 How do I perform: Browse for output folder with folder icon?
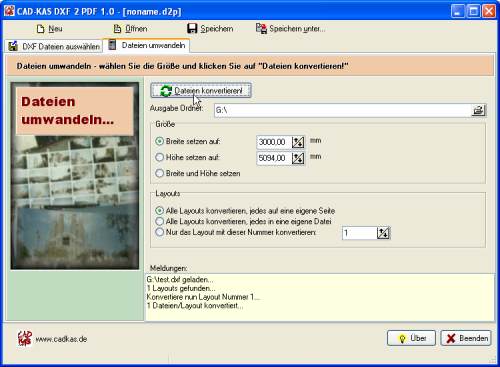478,110
